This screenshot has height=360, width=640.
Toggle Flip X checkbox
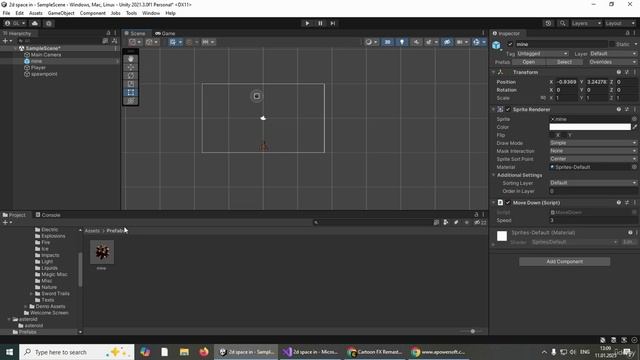552,135
